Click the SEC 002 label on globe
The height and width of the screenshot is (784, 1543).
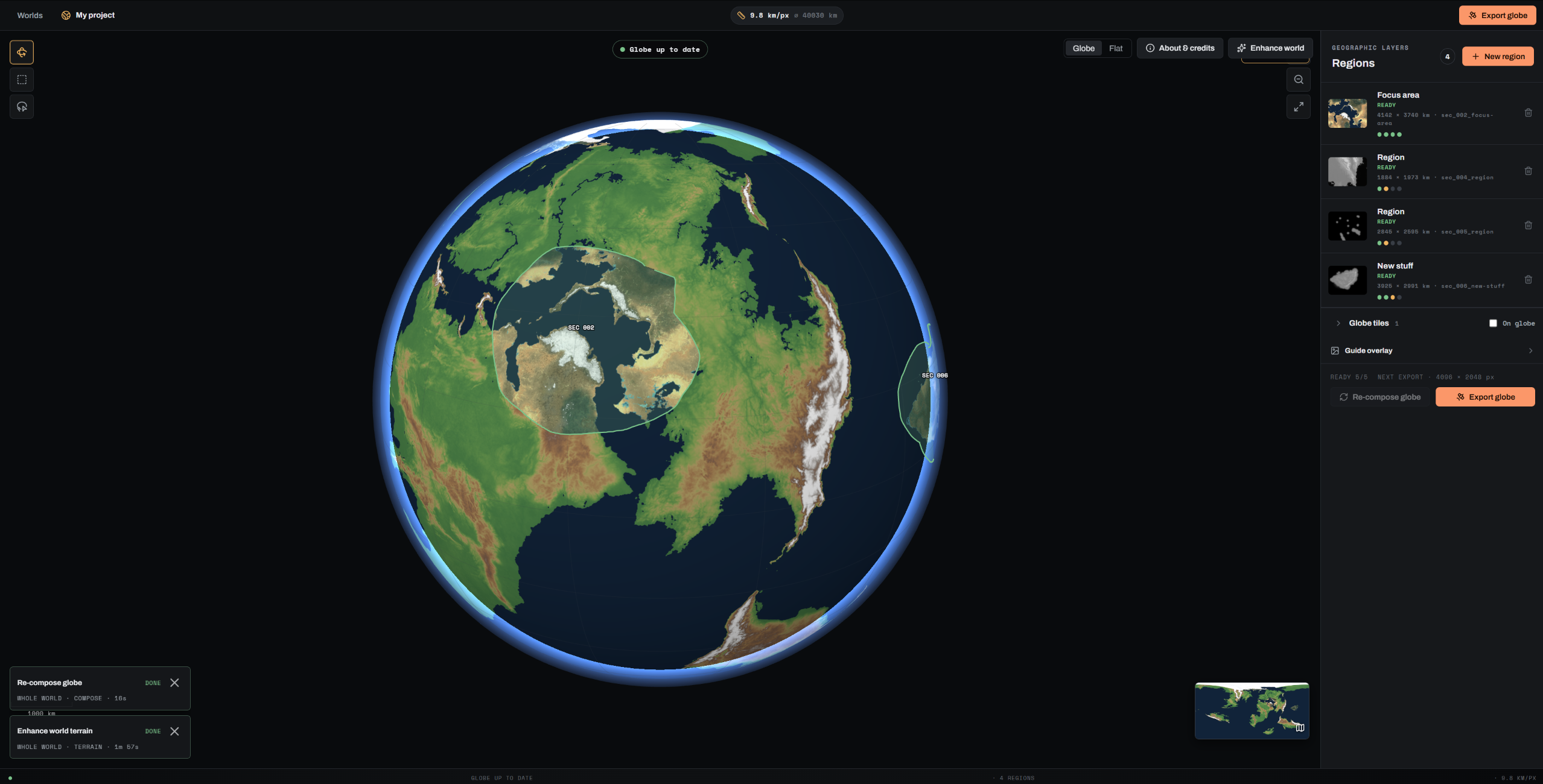tap(581, 327)
